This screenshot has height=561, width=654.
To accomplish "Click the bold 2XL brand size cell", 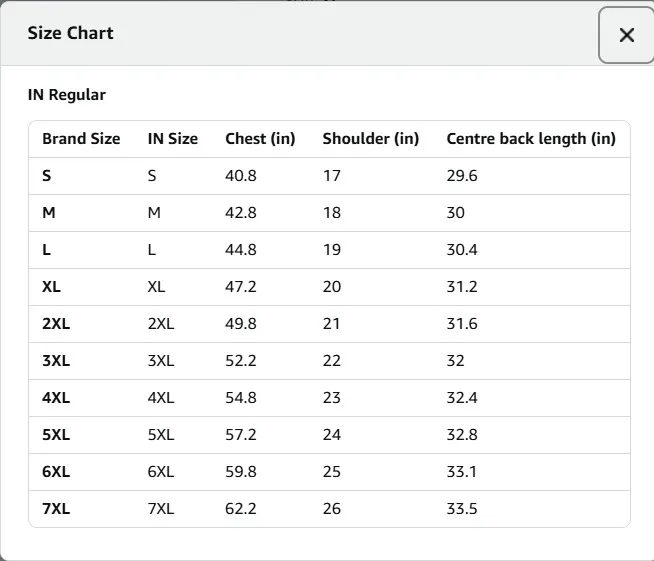I will point(56,324).
